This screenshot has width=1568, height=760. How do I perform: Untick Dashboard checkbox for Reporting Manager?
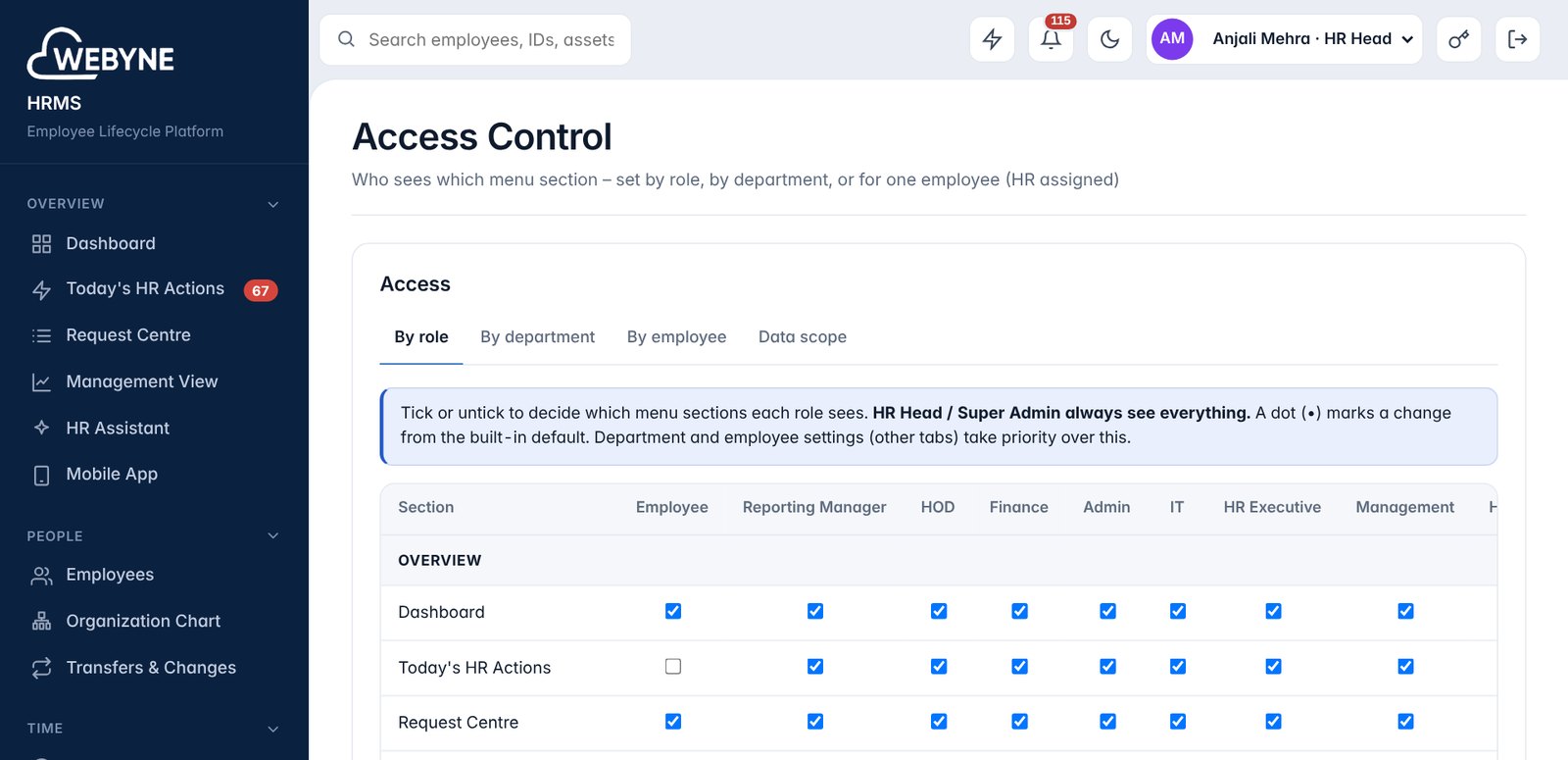(815, 611)
